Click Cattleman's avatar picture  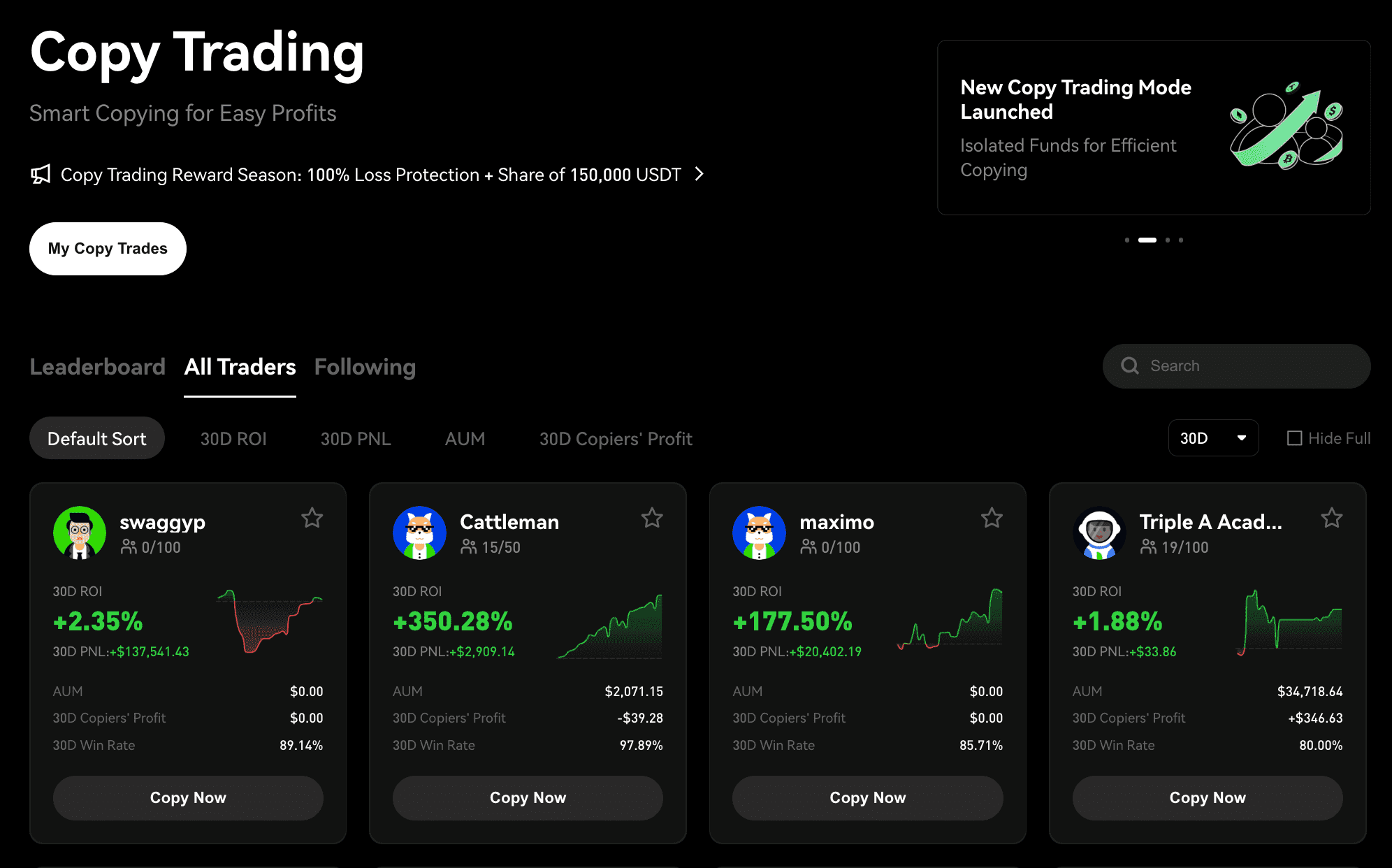coord(419,533)
